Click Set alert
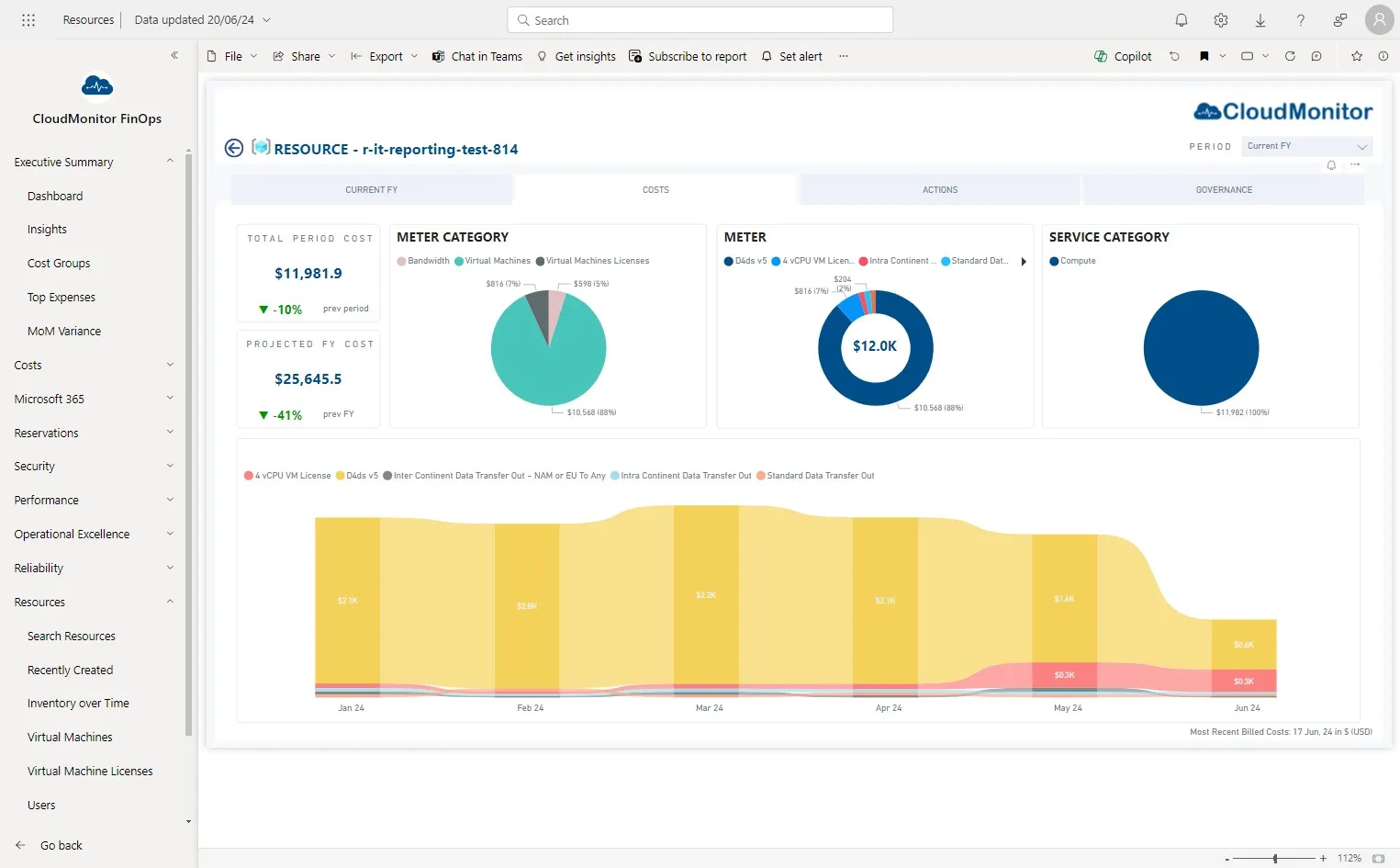Viewport: 1400px width, 868px height. [x=792, y=56]
